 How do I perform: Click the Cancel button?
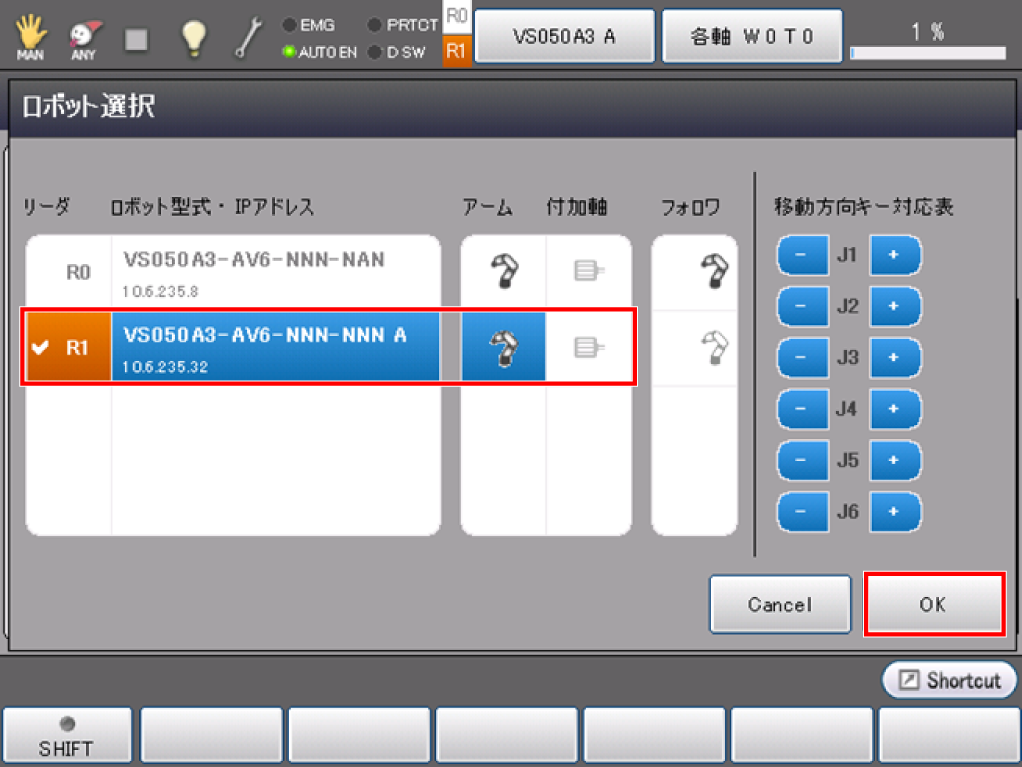click(780, 604)
